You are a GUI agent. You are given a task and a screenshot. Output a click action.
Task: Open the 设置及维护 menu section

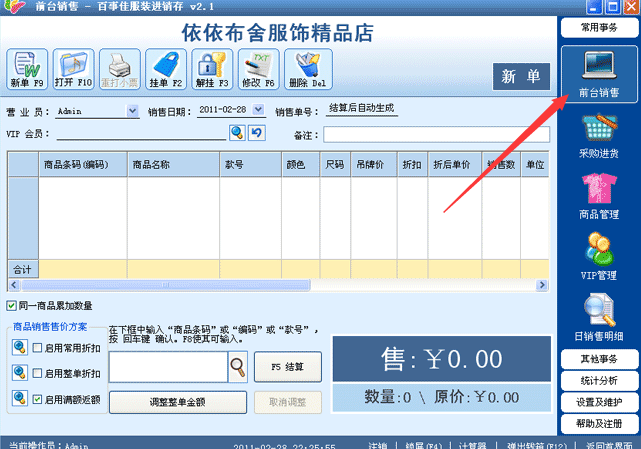599,402
